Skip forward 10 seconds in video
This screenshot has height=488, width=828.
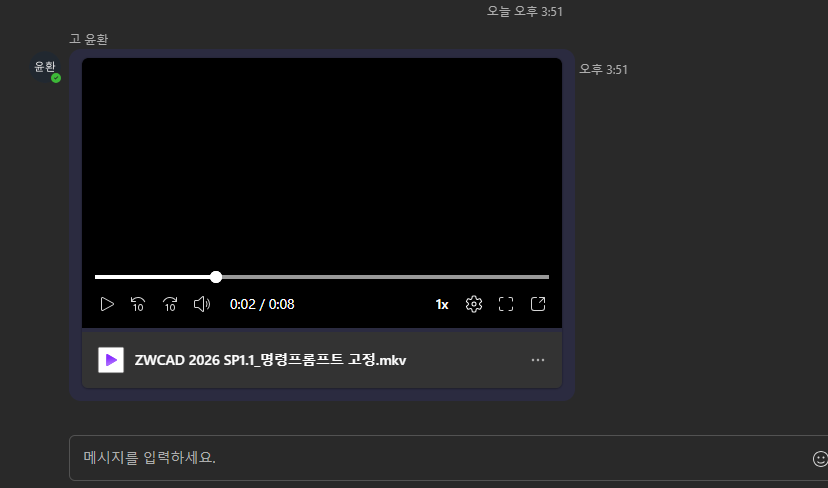(x=170, y=304)
